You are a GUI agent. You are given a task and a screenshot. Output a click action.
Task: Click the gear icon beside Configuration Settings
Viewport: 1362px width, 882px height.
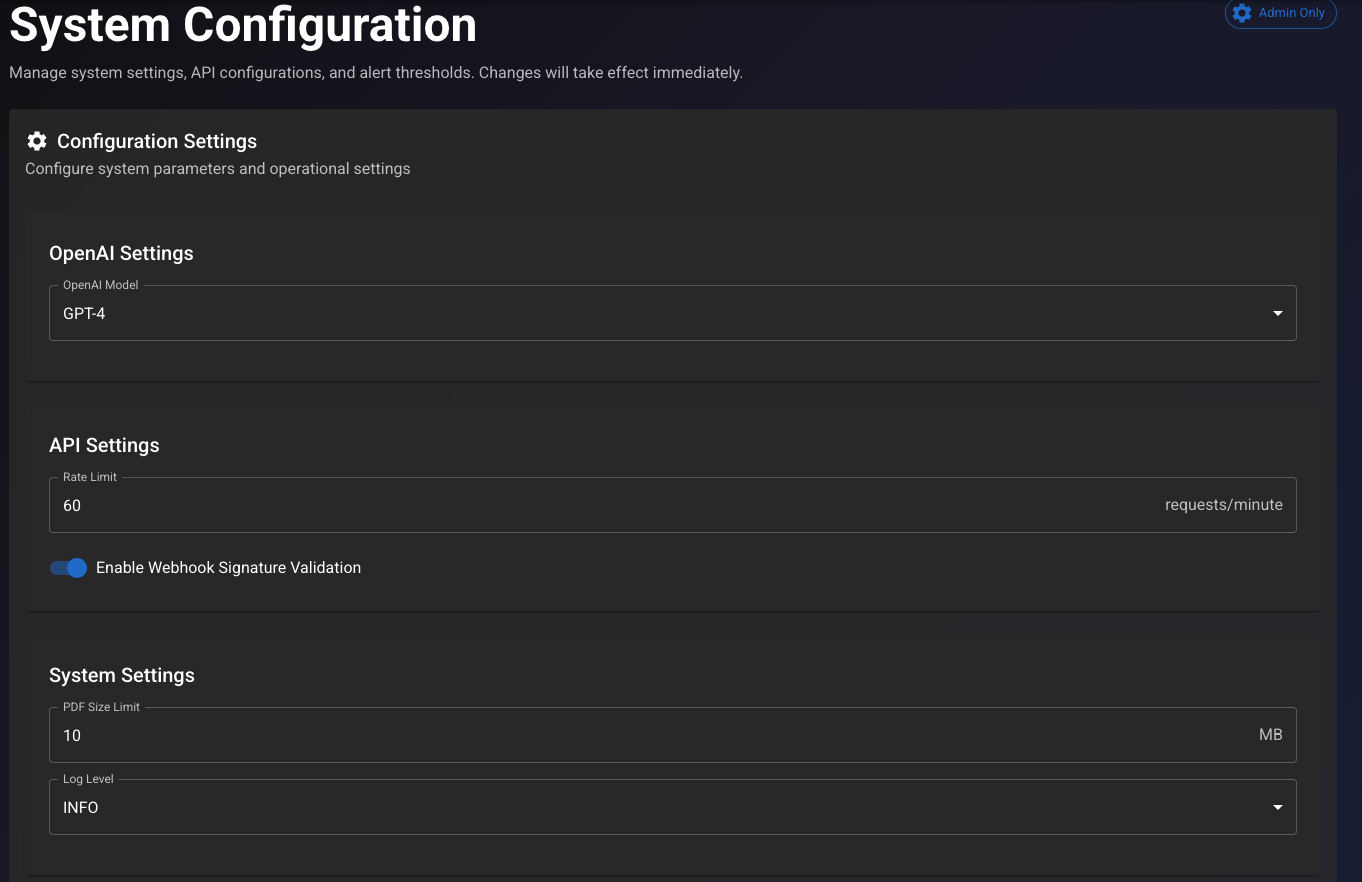[x=37, y=141]
